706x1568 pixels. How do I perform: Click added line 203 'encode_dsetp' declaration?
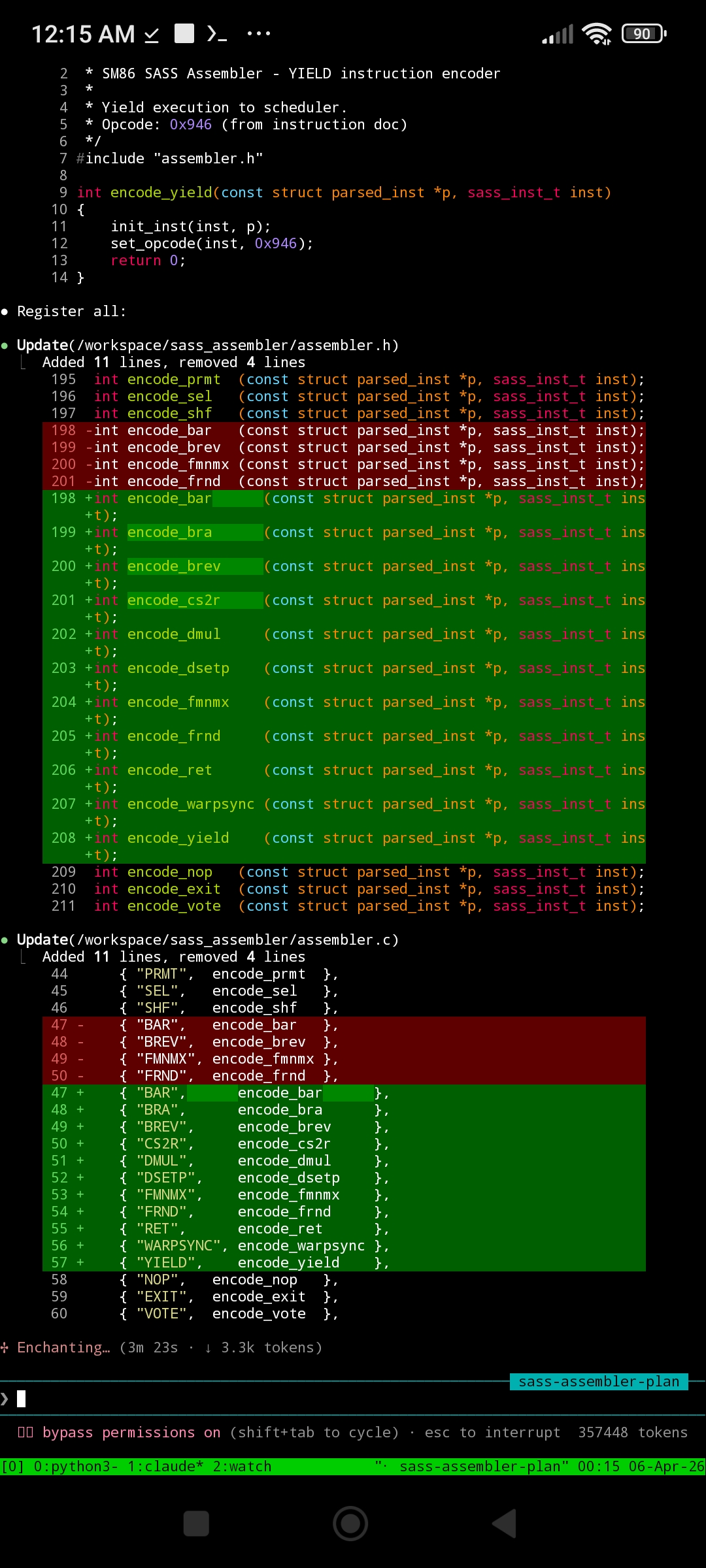(x=344, y=676)
